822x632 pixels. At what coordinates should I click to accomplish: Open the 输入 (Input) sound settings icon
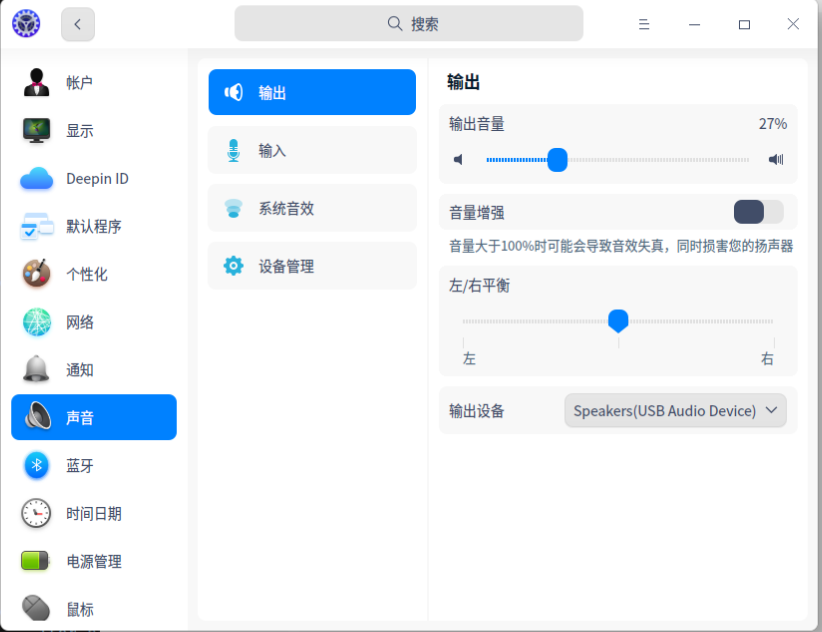pos(233,150)
